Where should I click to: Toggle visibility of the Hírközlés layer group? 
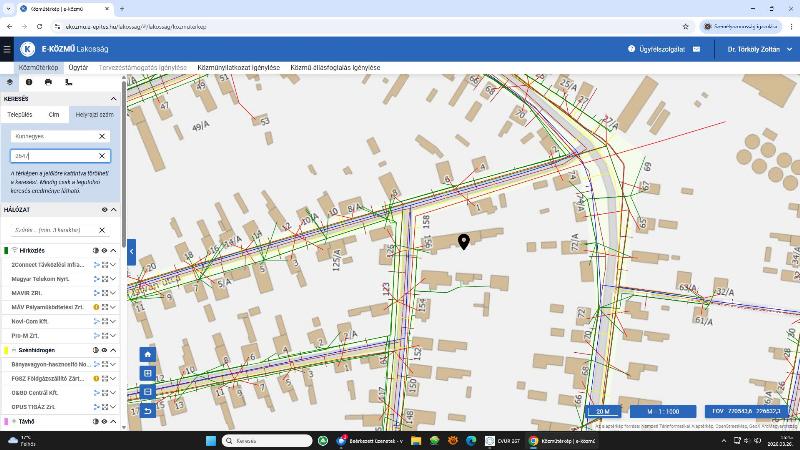click(x=104, y=250)
